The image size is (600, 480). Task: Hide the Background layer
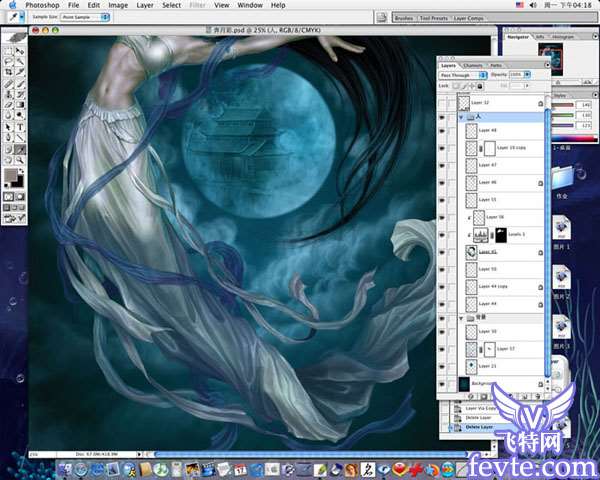(x=442, y=384)
